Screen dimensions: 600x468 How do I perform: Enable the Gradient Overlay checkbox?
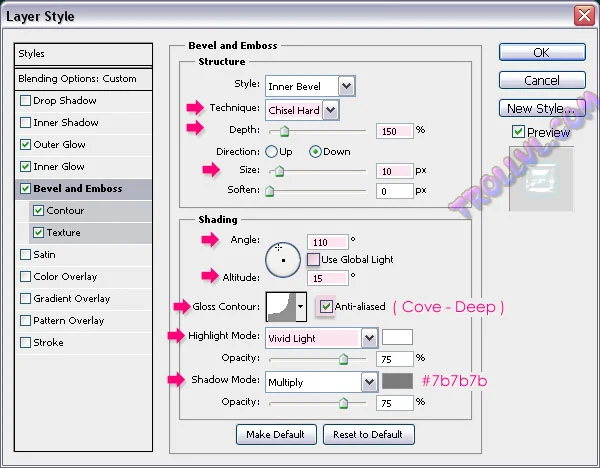(x=25, y=298)
